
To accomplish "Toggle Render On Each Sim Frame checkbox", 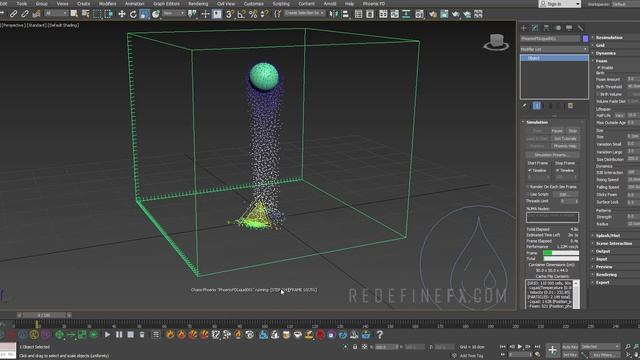I will [528, 187].
